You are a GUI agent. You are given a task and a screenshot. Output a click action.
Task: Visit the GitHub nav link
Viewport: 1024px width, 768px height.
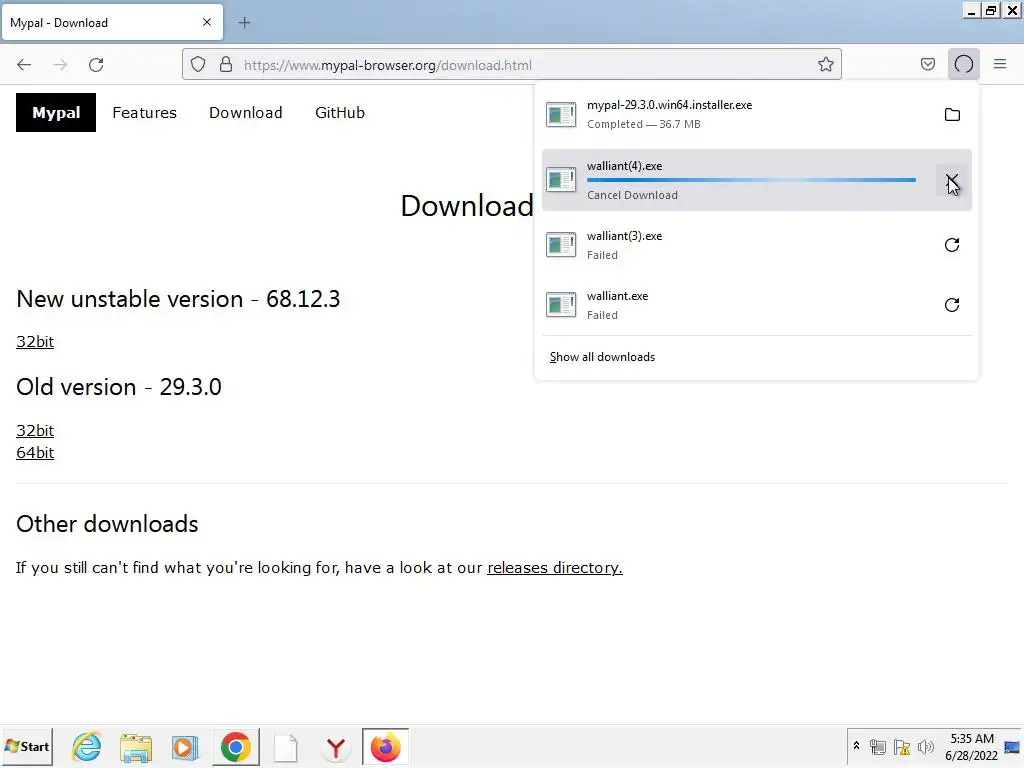tap(340, 112)
